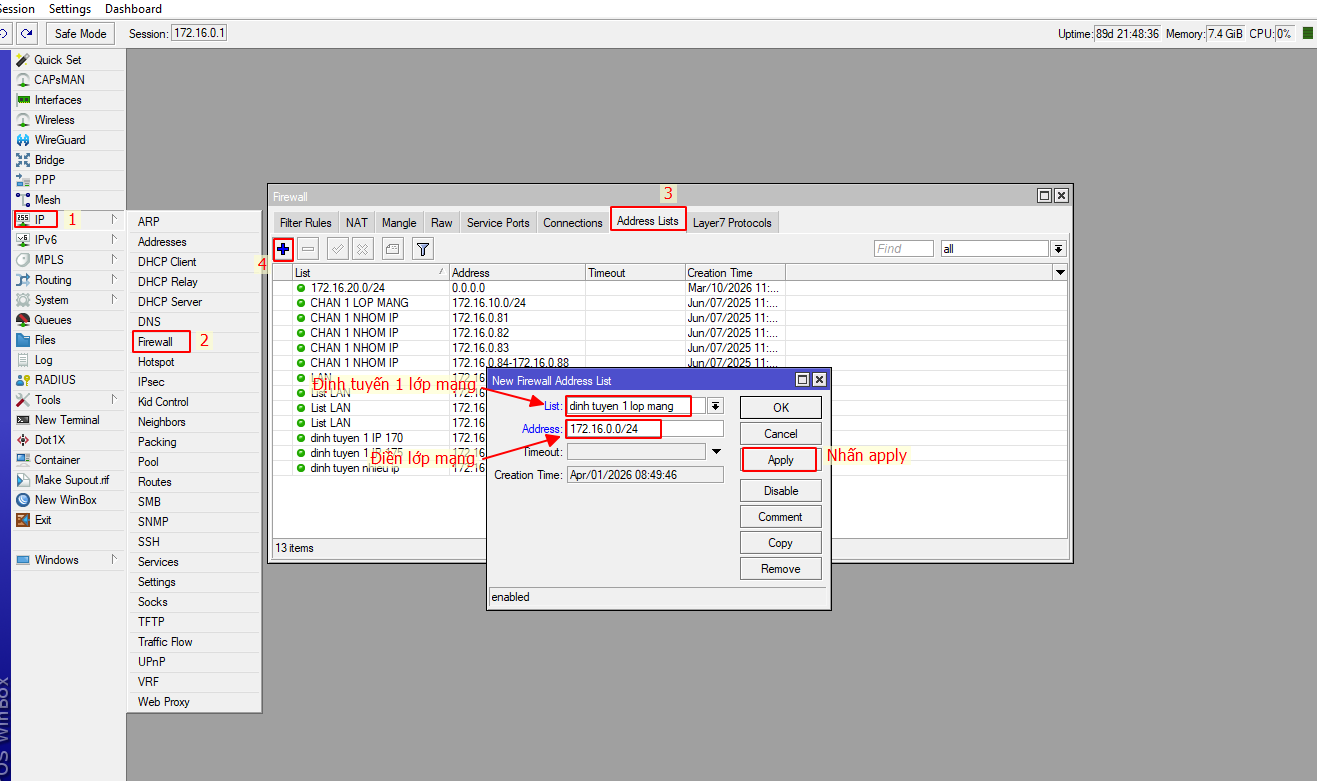Click the Filter funnel icon

(x=423, y=249)
